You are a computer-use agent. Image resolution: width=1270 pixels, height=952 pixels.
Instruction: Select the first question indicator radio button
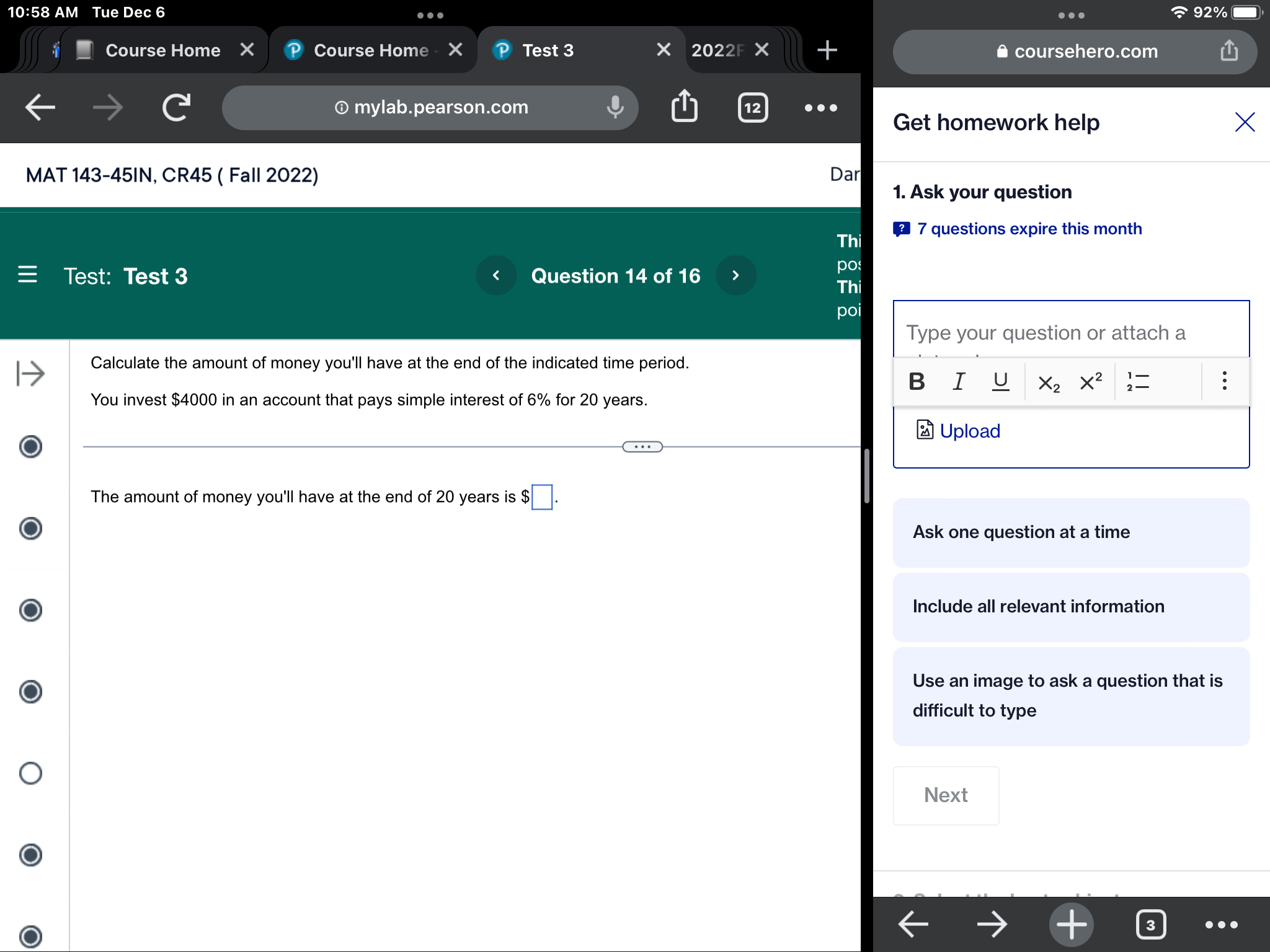30,446
